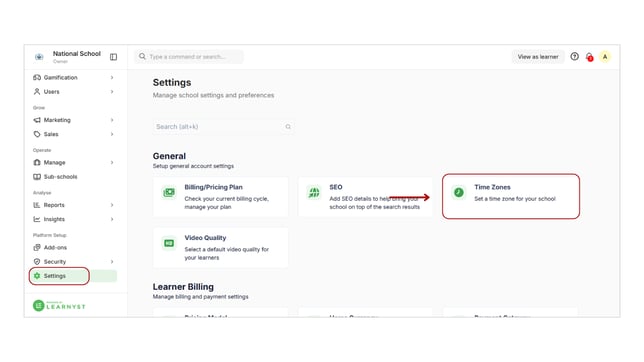Screen dimensions: 644x362
Task: Click the Reports chart icon
Action: pos(37,205)
